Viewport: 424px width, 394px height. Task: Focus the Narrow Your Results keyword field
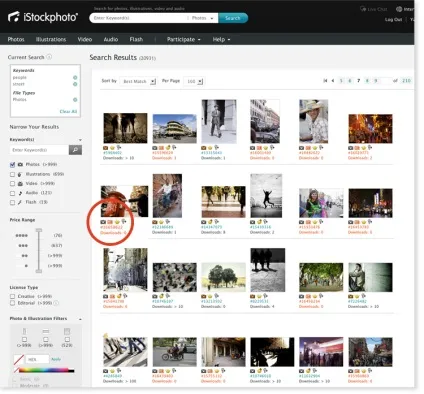pos(39,150)
